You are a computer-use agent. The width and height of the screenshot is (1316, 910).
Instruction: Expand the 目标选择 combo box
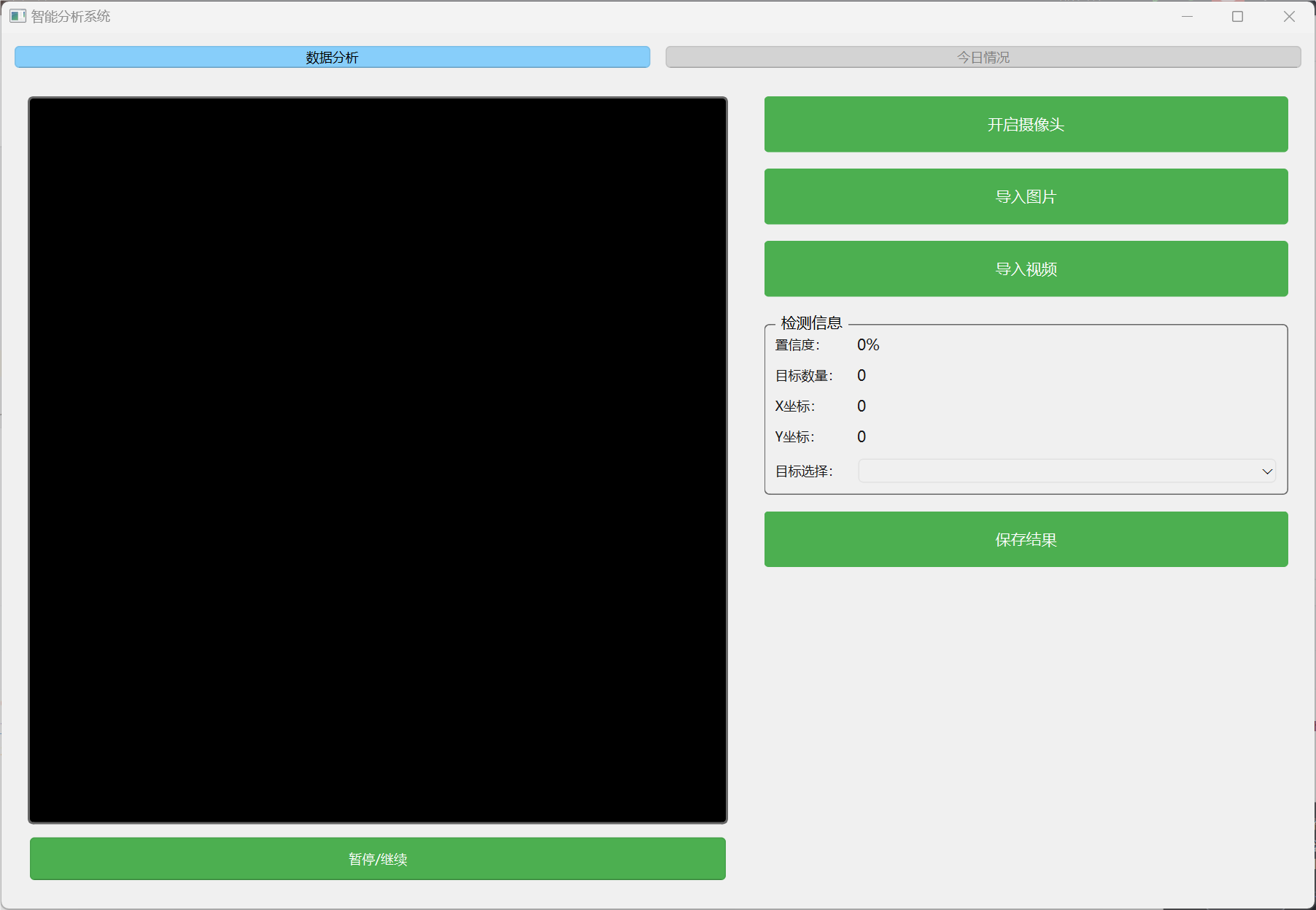pos(1067,471)
